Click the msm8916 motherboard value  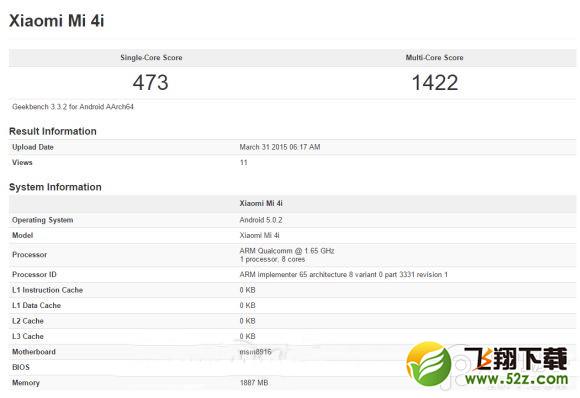click(x=255, y=352)
